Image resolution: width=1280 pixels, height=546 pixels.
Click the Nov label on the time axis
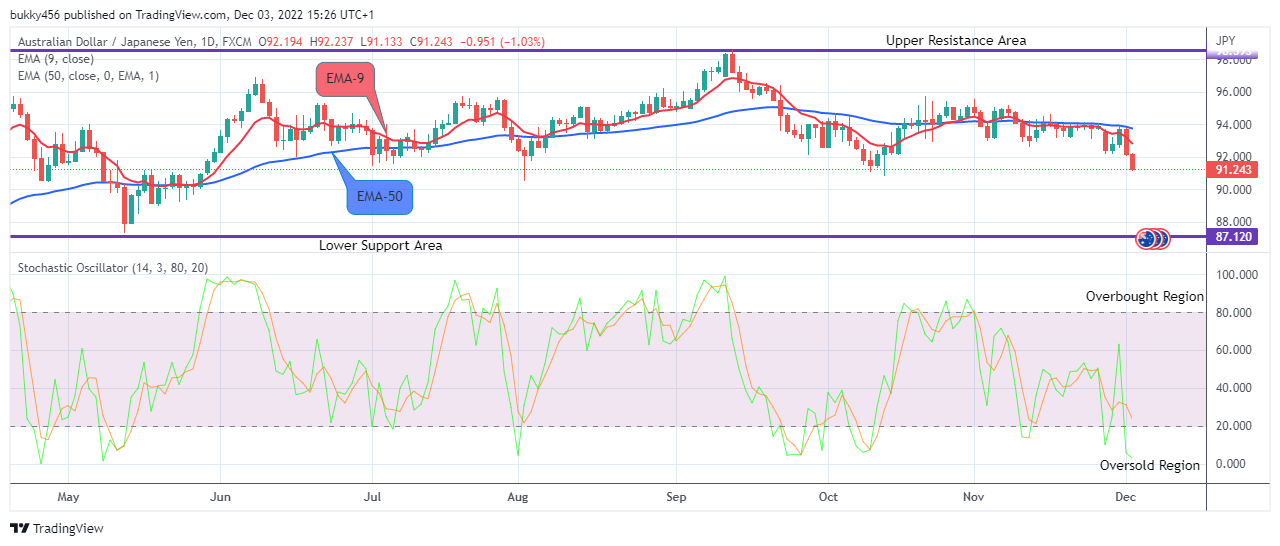pos(973,496)
